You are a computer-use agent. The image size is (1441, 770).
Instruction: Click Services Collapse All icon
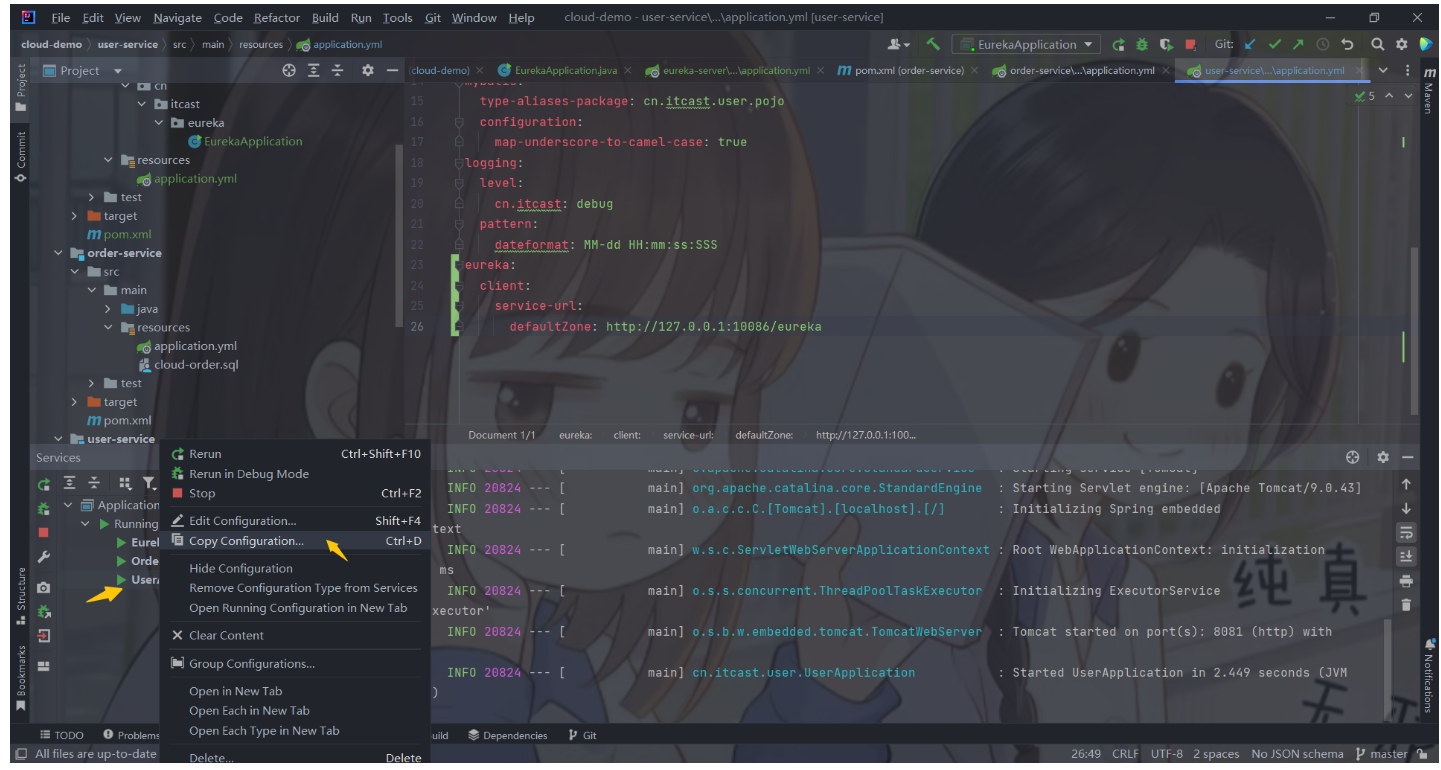94,483
